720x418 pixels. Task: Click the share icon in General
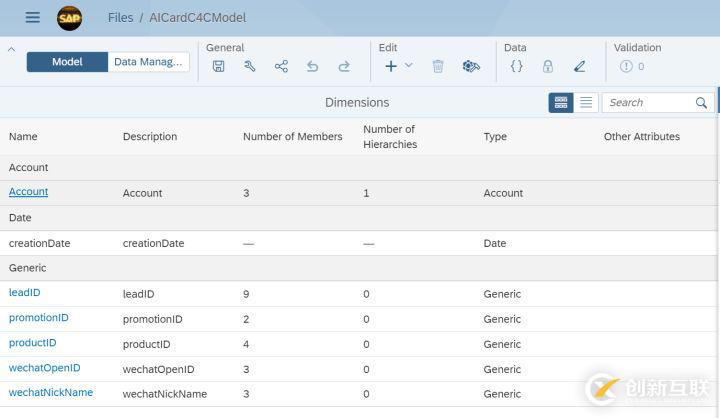click(281, 67)
